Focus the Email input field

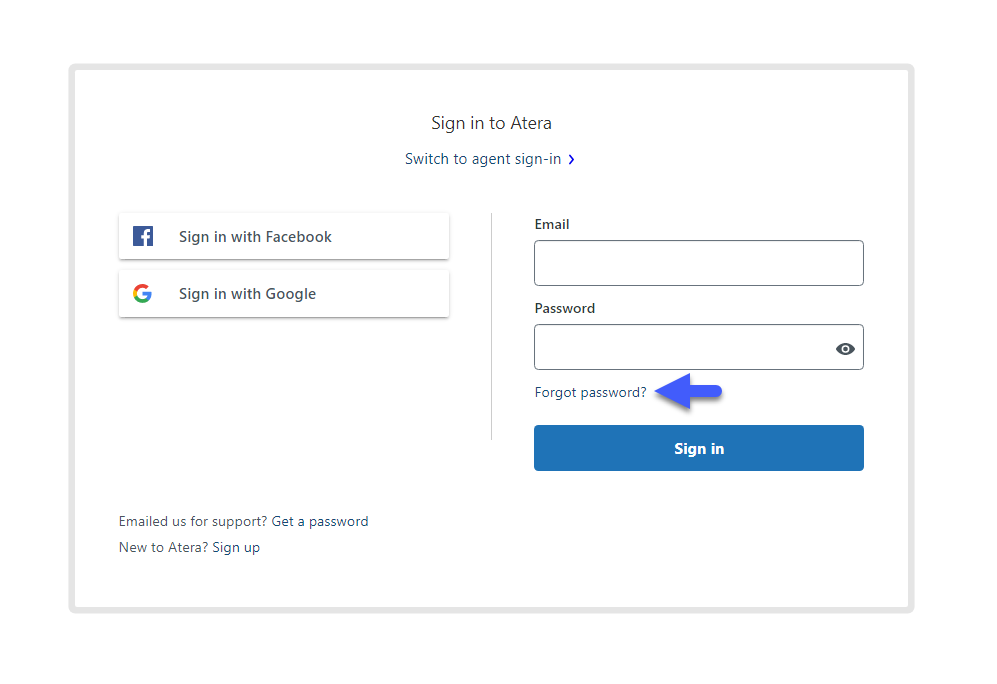click(699, 263)
